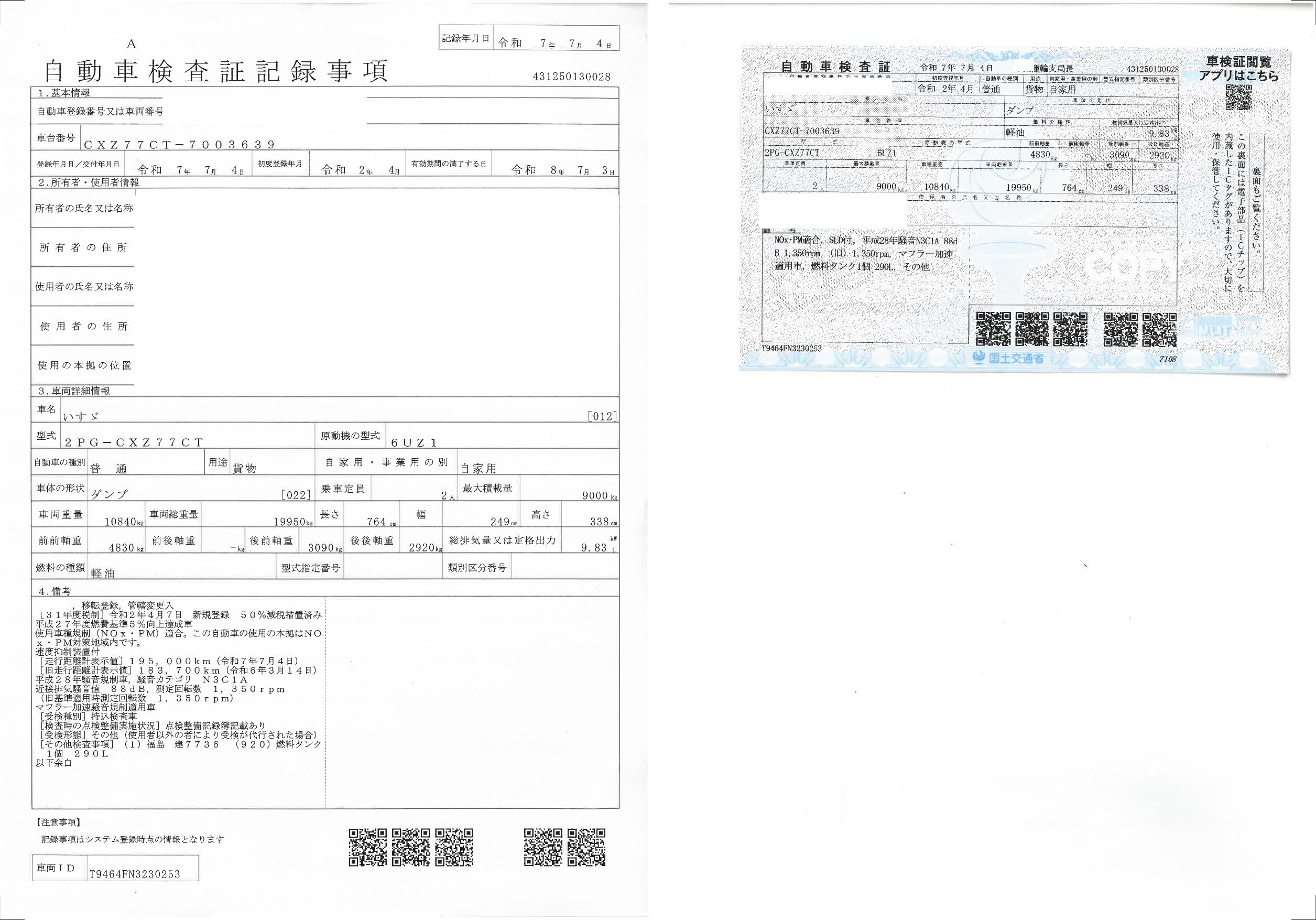Select the 総排気量又は定格出力 label on the record sheet
1316x920 pixels.
coord(502,540)
